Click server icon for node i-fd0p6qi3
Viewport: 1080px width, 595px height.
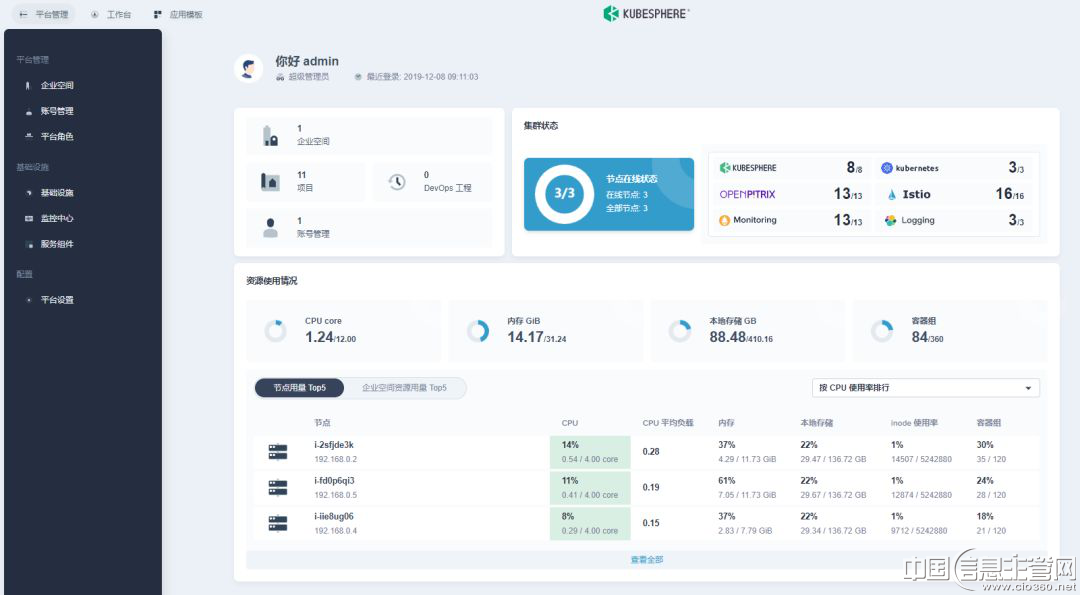point(278,488)
